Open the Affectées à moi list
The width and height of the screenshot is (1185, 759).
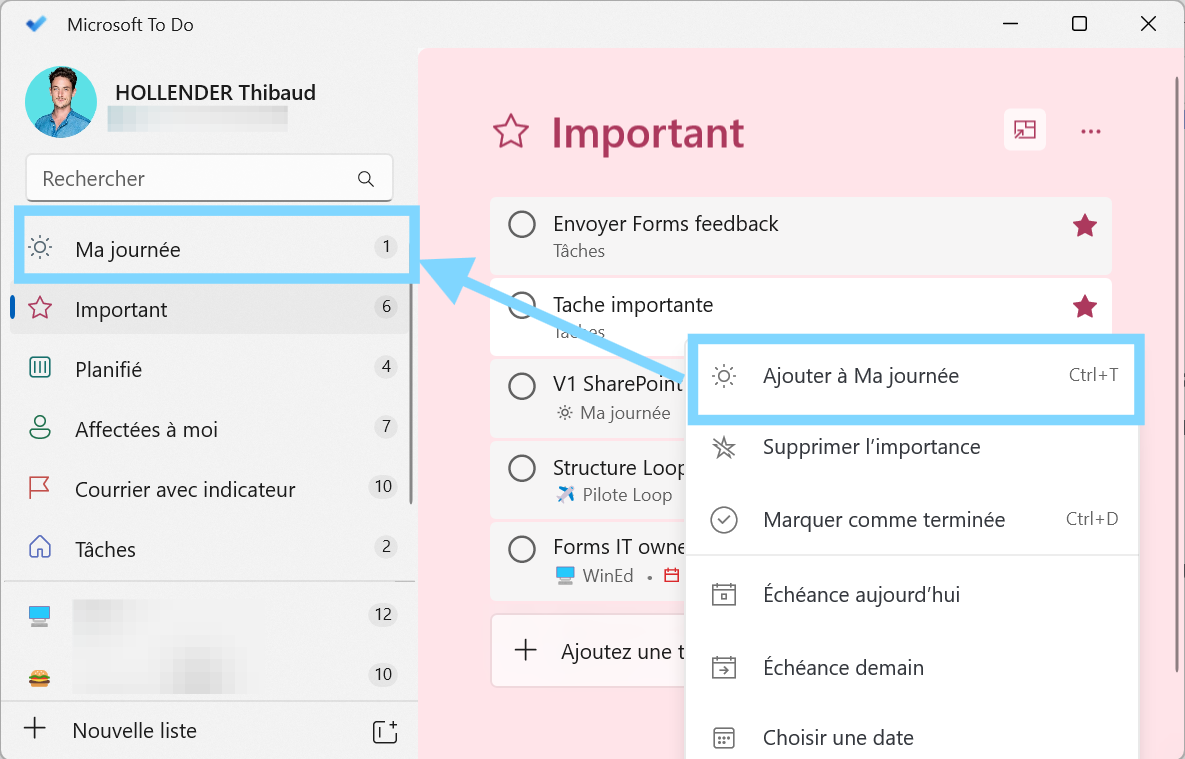tap(146, 429)
